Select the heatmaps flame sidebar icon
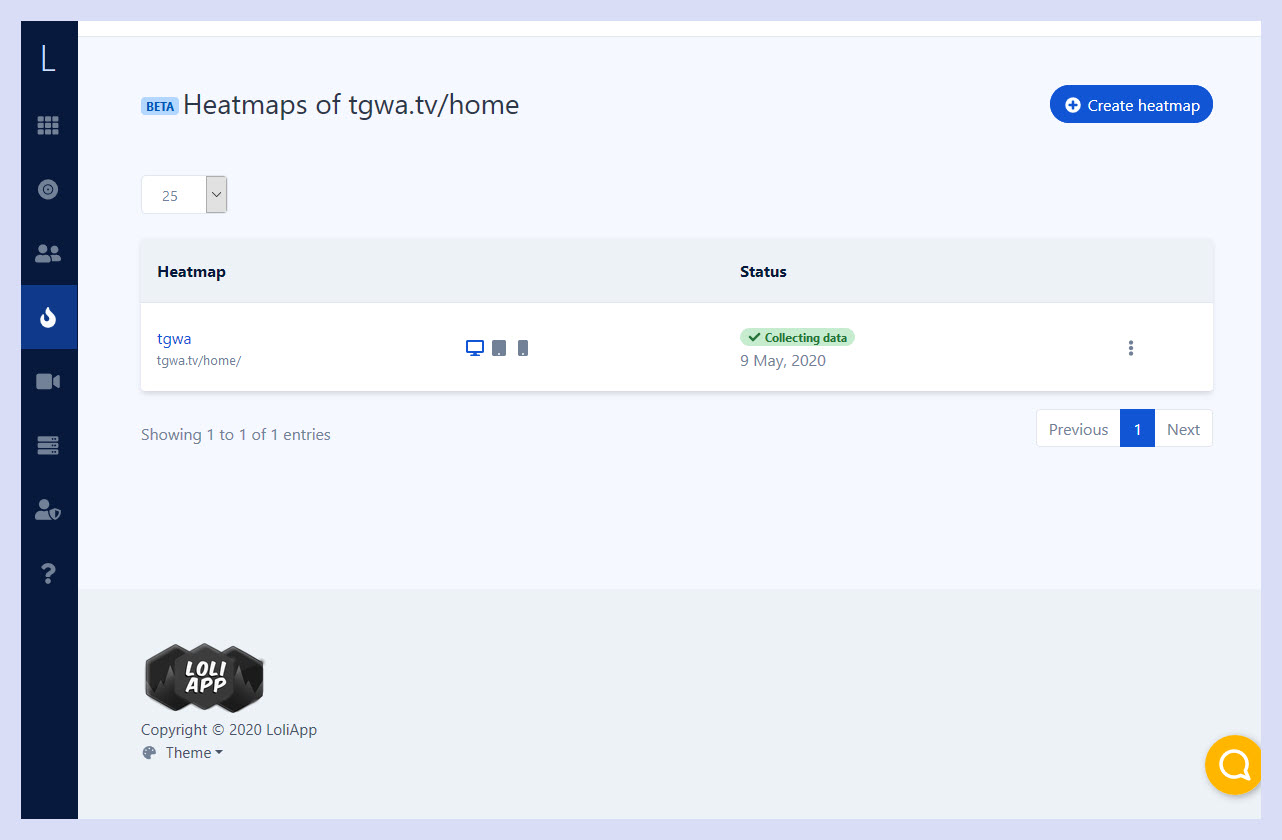The image size is (1282, 840). (48, 317)
